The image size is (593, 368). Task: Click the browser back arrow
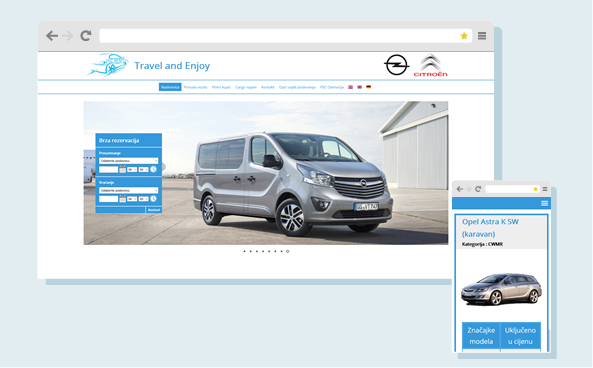click(x=52, y=36)
